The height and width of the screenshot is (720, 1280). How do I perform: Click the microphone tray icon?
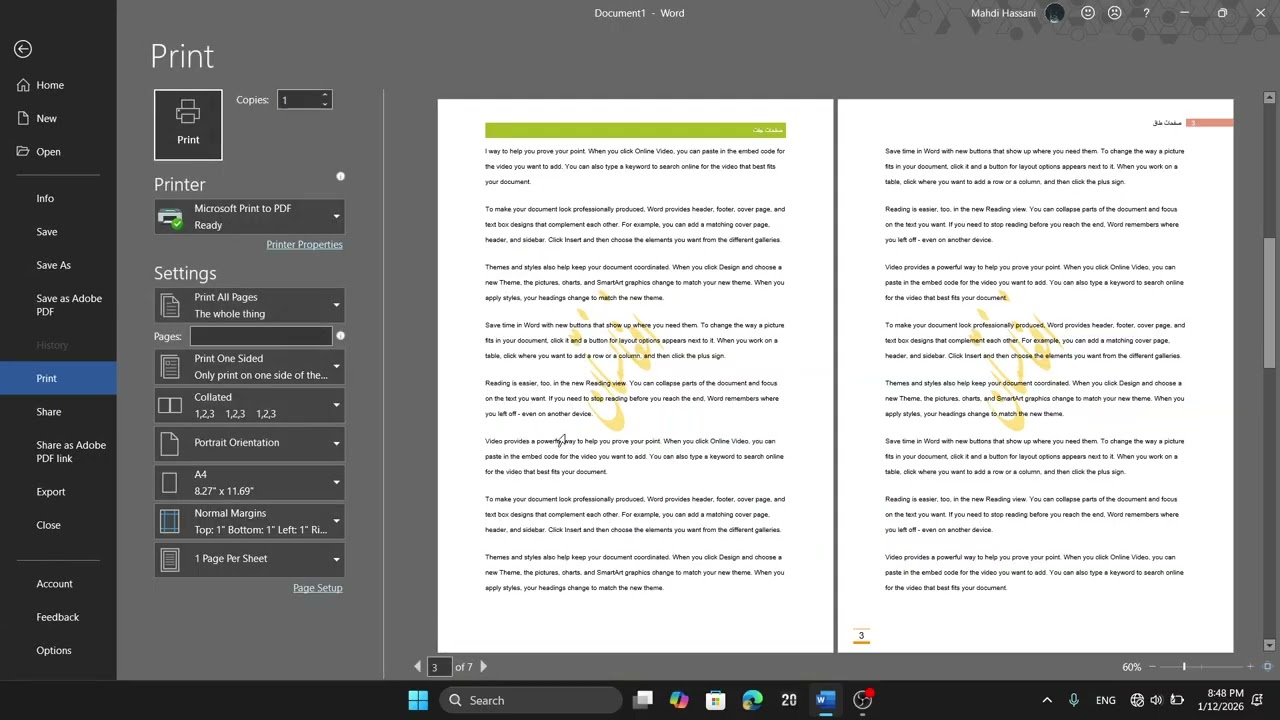[x=1074, y=700]
